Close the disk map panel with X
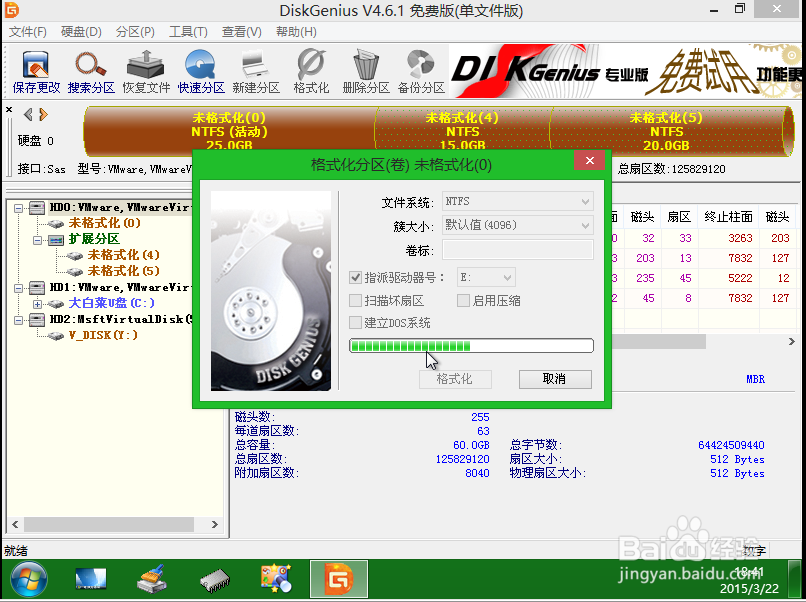The image size is (806, 602). [9, 110]
